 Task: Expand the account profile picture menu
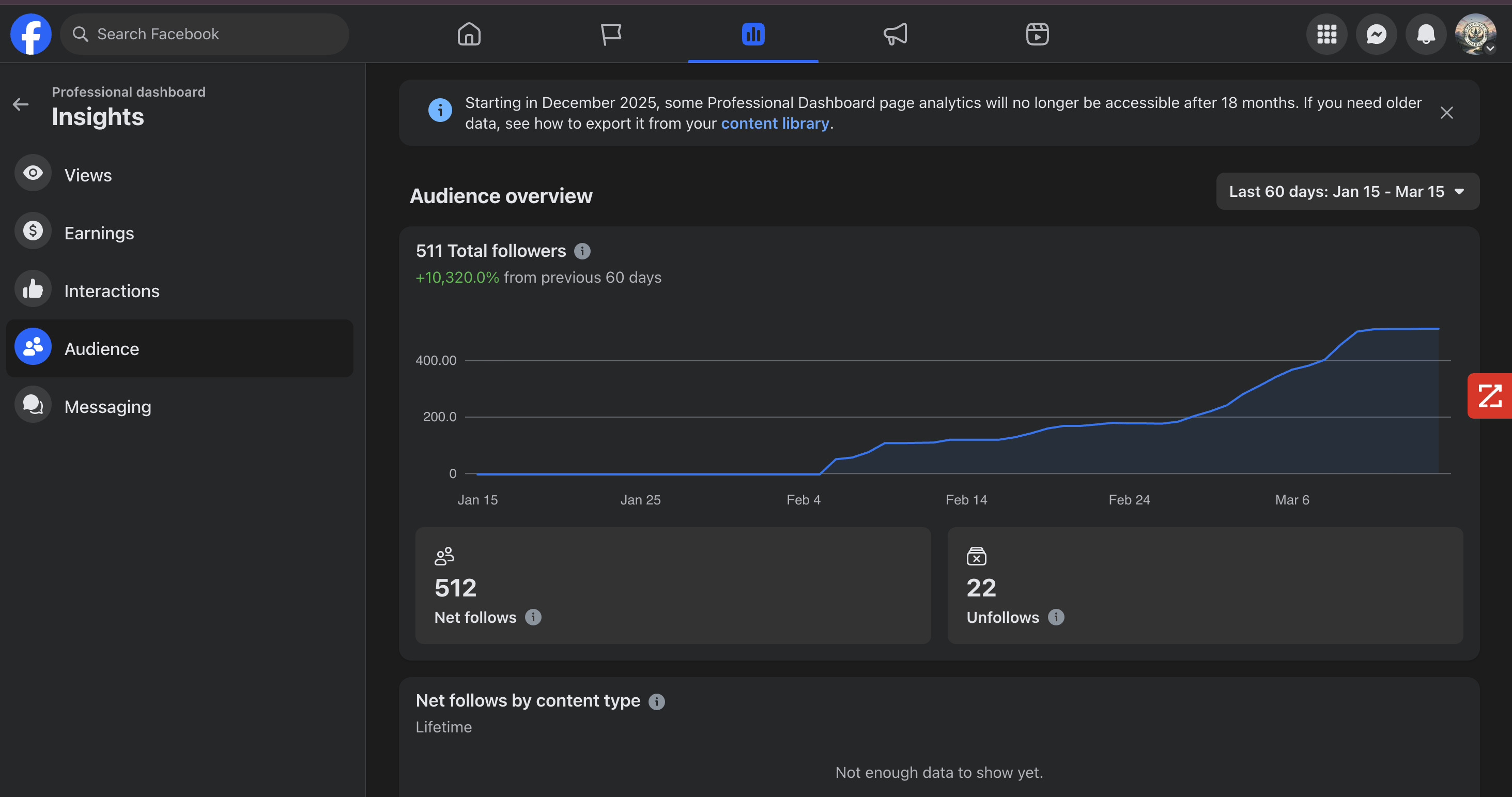pos(1475,34)
